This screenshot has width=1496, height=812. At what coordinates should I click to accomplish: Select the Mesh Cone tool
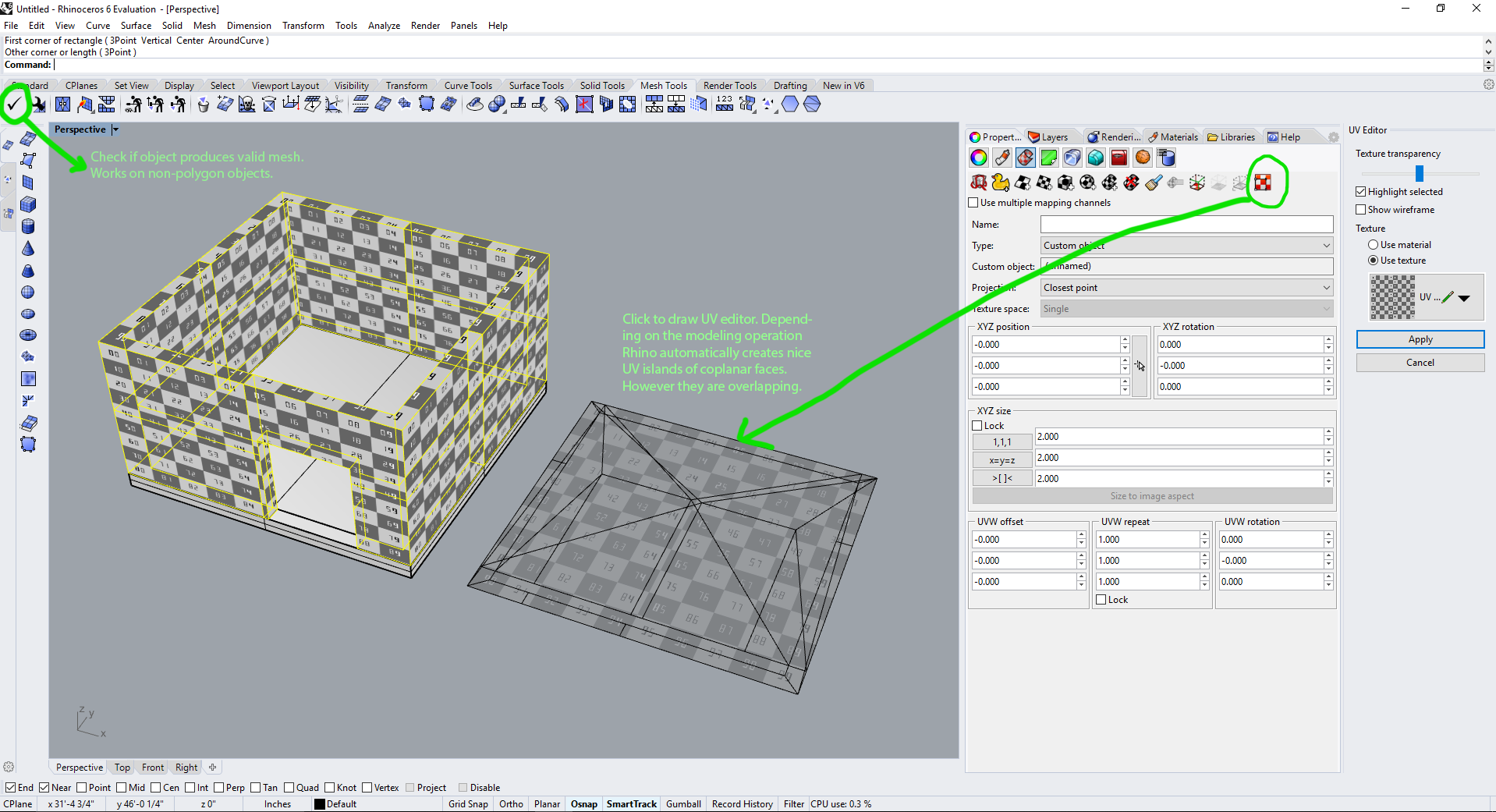coord(28,249)
